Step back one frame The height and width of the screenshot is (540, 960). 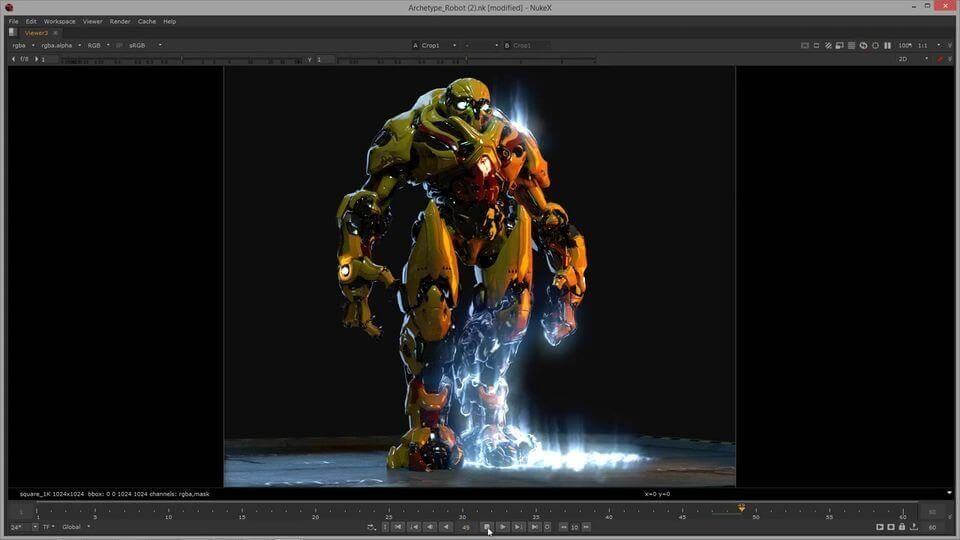coord(430,527)
